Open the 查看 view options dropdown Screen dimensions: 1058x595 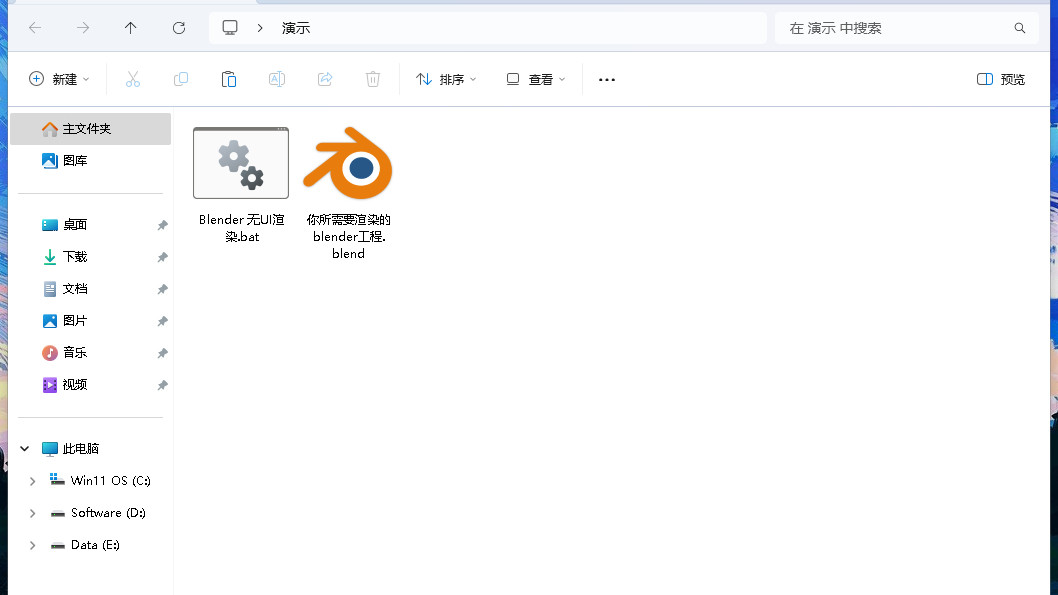tap(536, 79)
